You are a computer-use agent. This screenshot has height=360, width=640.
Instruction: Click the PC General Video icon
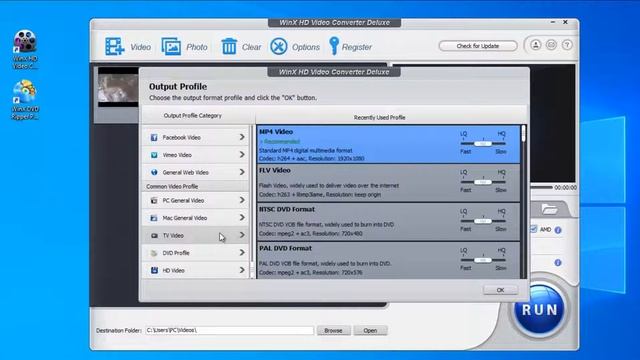(154, 200)
